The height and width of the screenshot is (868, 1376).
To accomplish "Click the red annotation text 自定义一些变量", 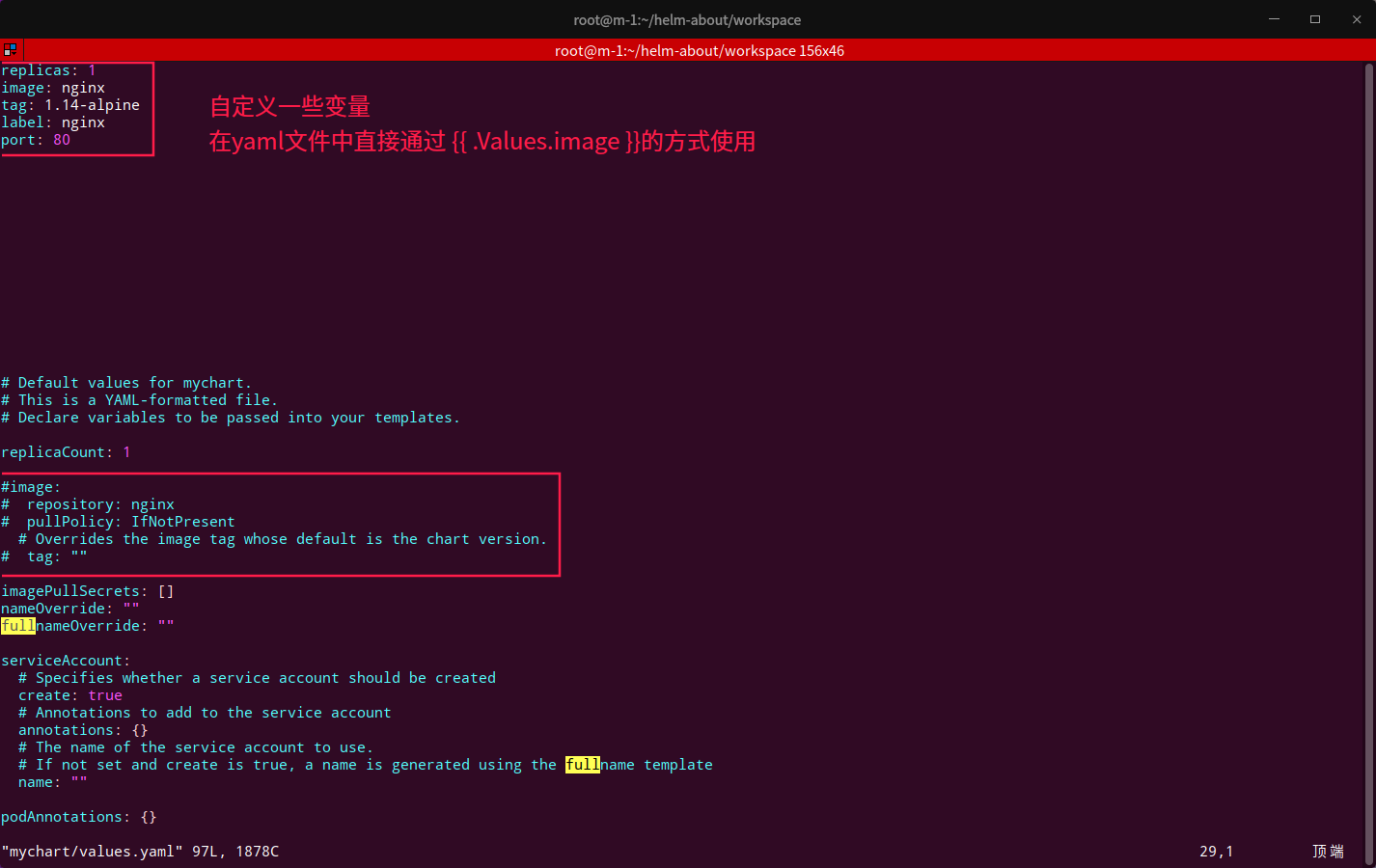I will tap(289, 106).
